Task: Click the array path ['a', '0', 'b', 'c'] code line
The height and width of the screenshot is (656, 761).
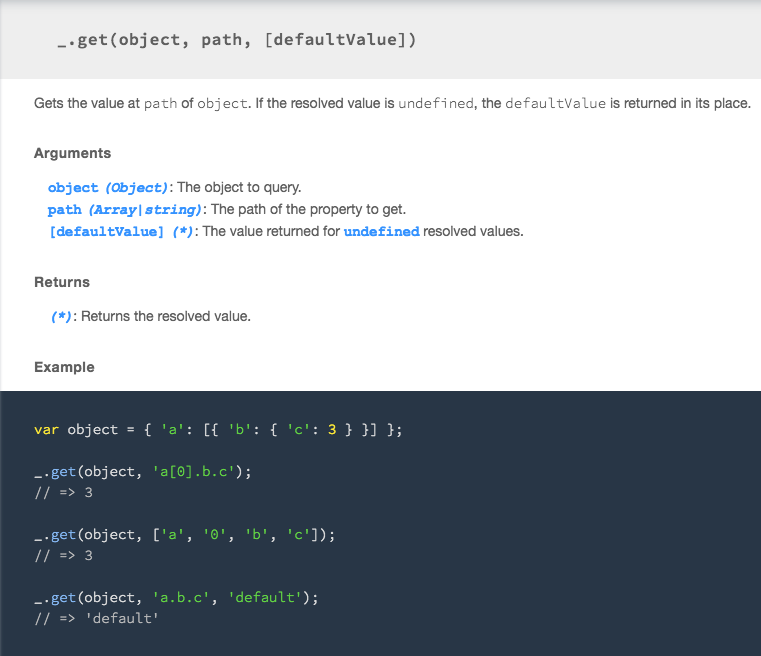Action: [184, 535]
